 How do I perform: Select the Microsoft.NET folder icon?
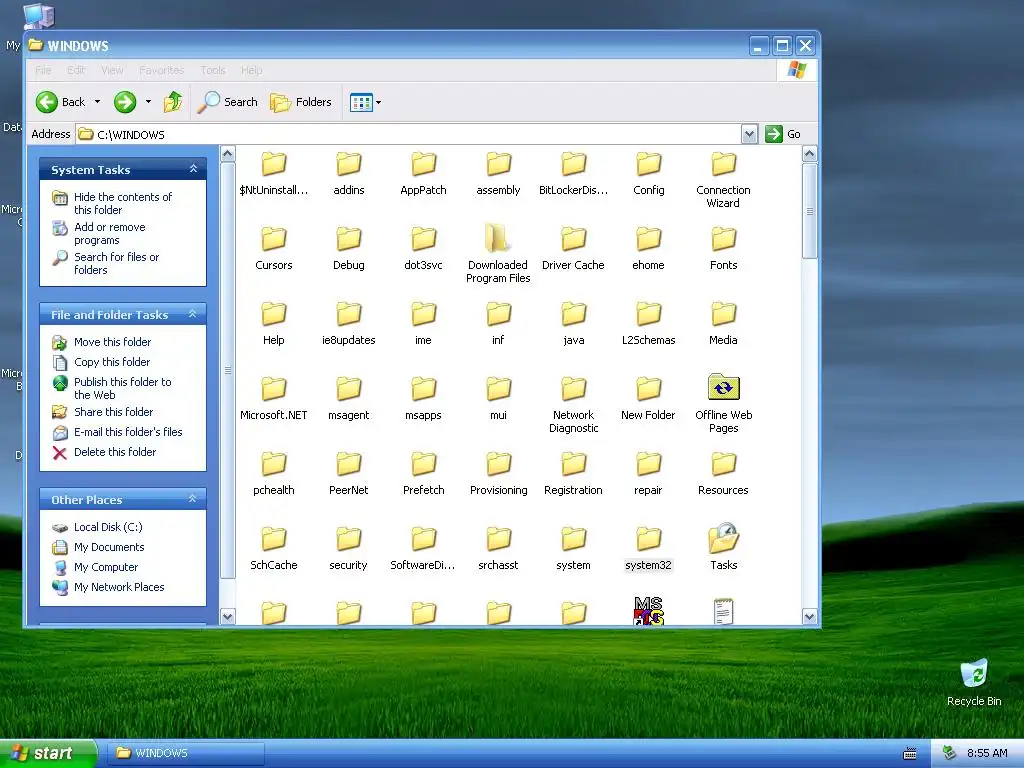pos(274,389)
